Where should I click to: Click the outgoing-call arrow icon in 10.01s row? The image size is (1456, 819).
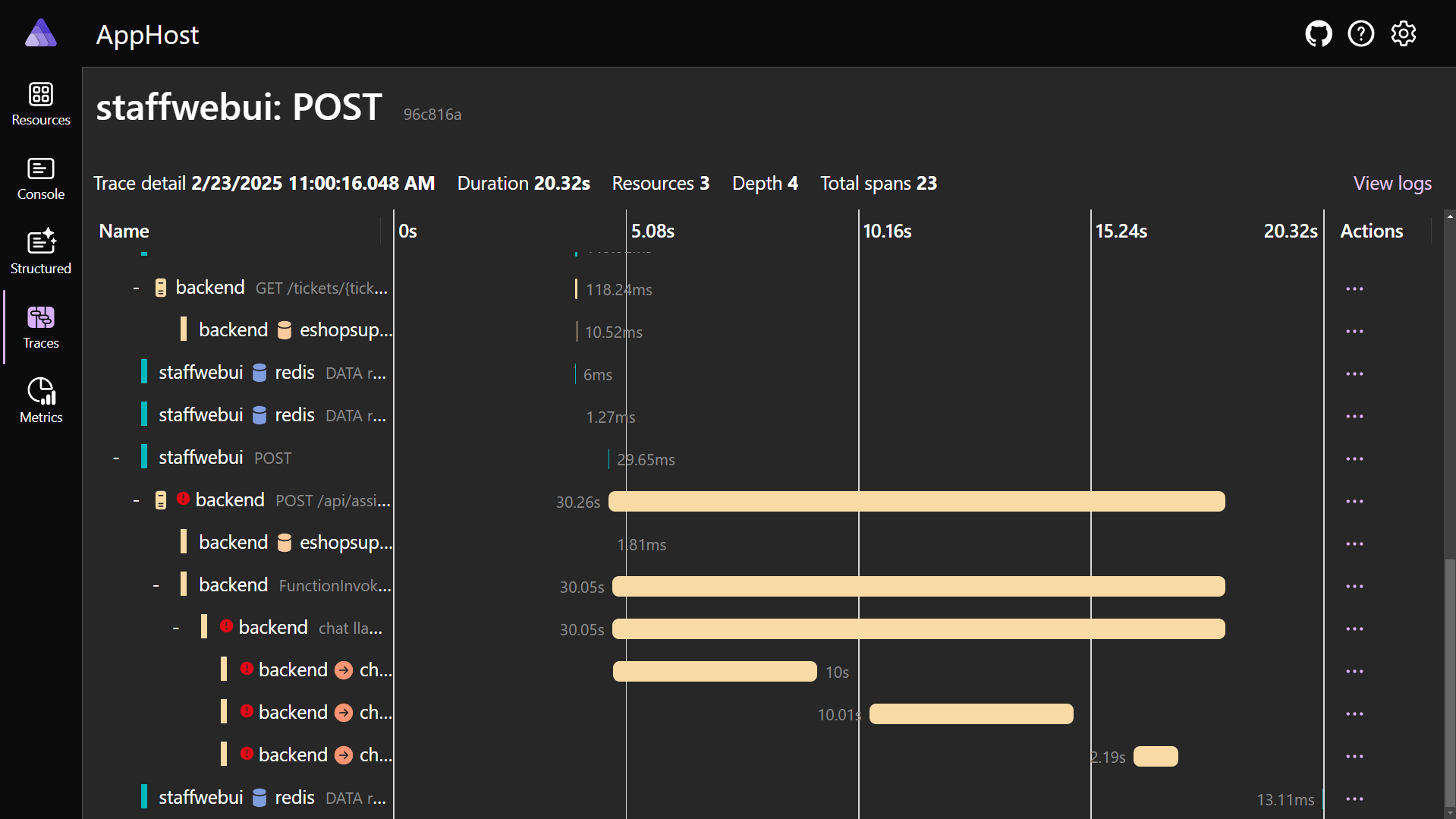coord(344,713)
